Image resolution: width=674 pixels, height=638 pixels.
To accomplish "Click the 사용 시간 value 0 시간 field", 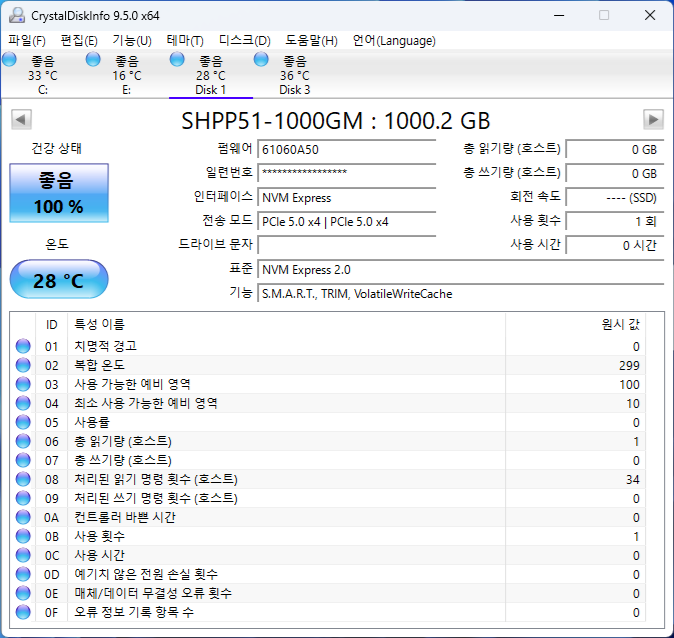I will point(615,245).
